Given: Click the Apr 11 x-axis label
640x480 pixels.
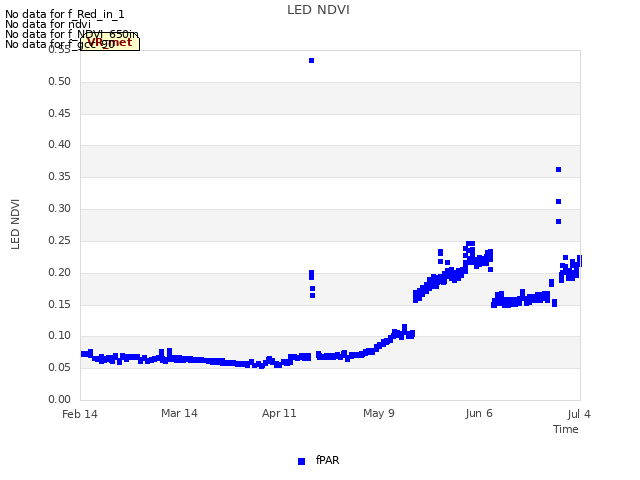Looking at the screenshot, I should (279, 413).
